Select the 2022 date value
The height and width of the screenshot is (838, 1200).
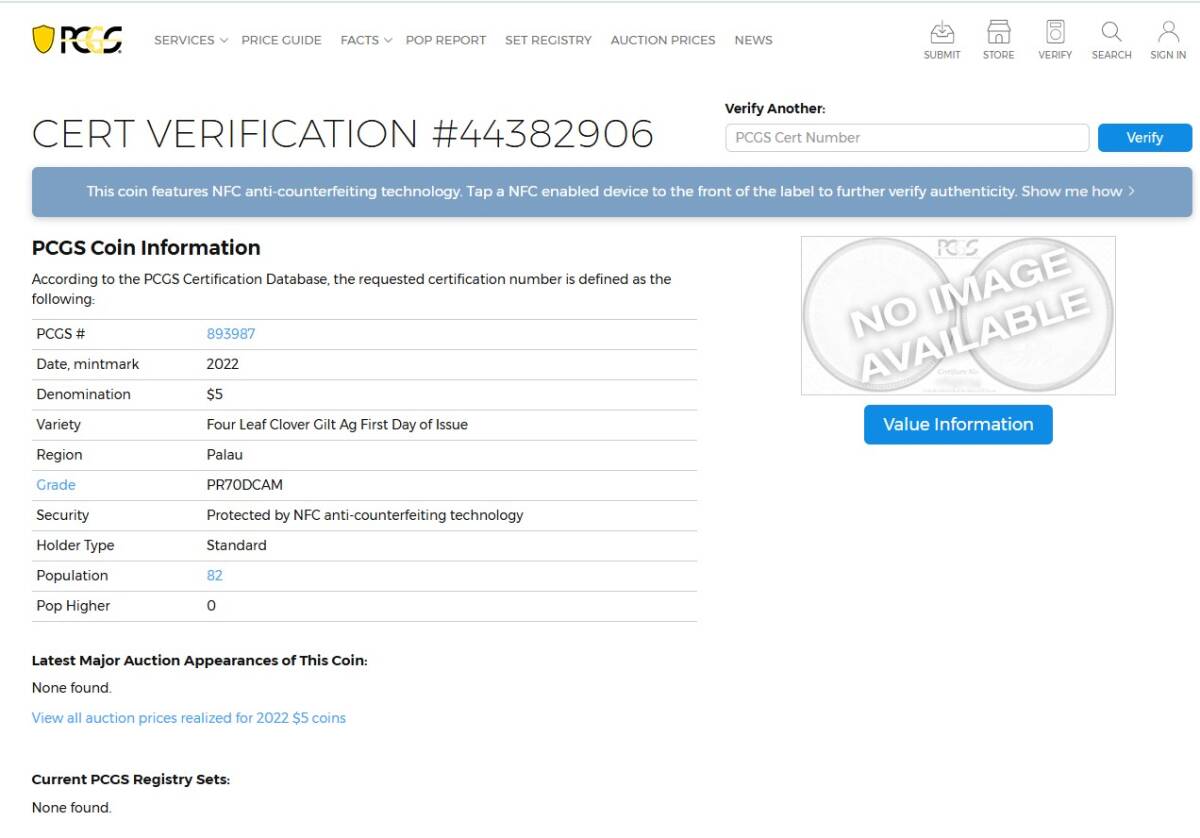(222, 364)
